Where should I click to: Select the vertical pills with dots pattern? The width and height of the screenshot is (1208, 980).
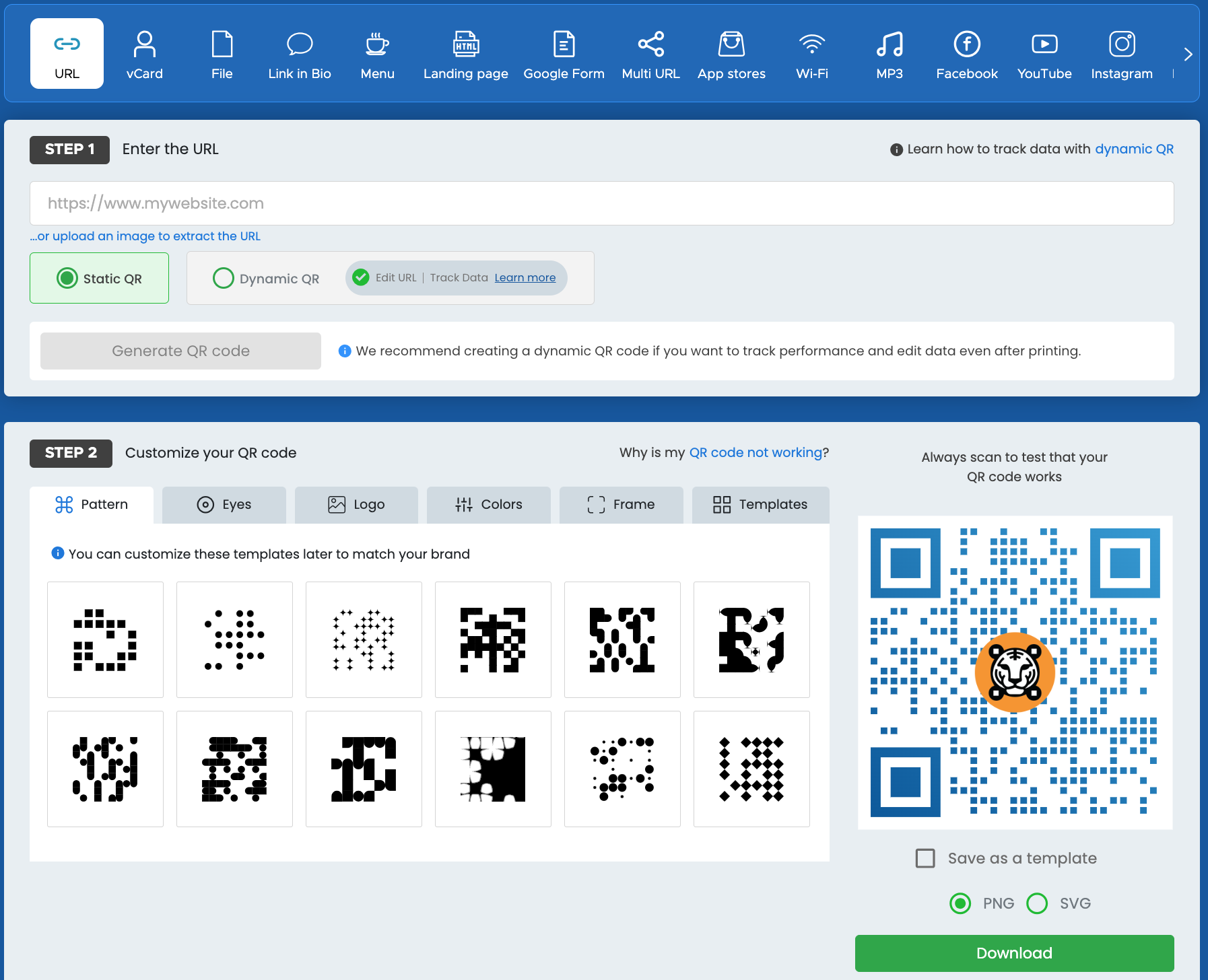(105, 769)
